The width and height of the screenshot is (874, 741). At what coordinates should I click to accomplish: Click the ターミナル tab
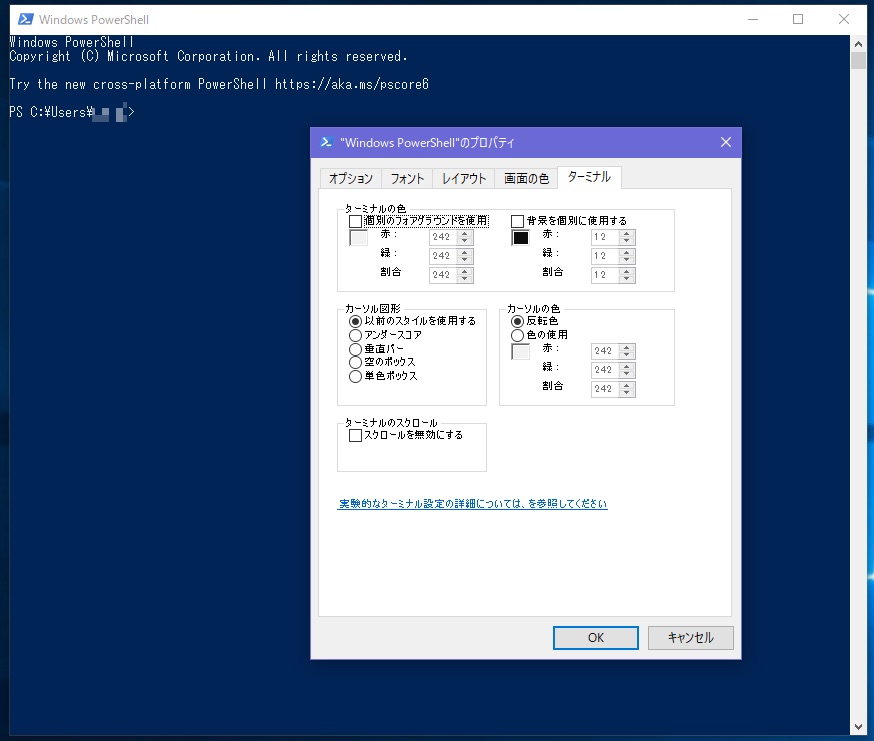pos(589,177)
